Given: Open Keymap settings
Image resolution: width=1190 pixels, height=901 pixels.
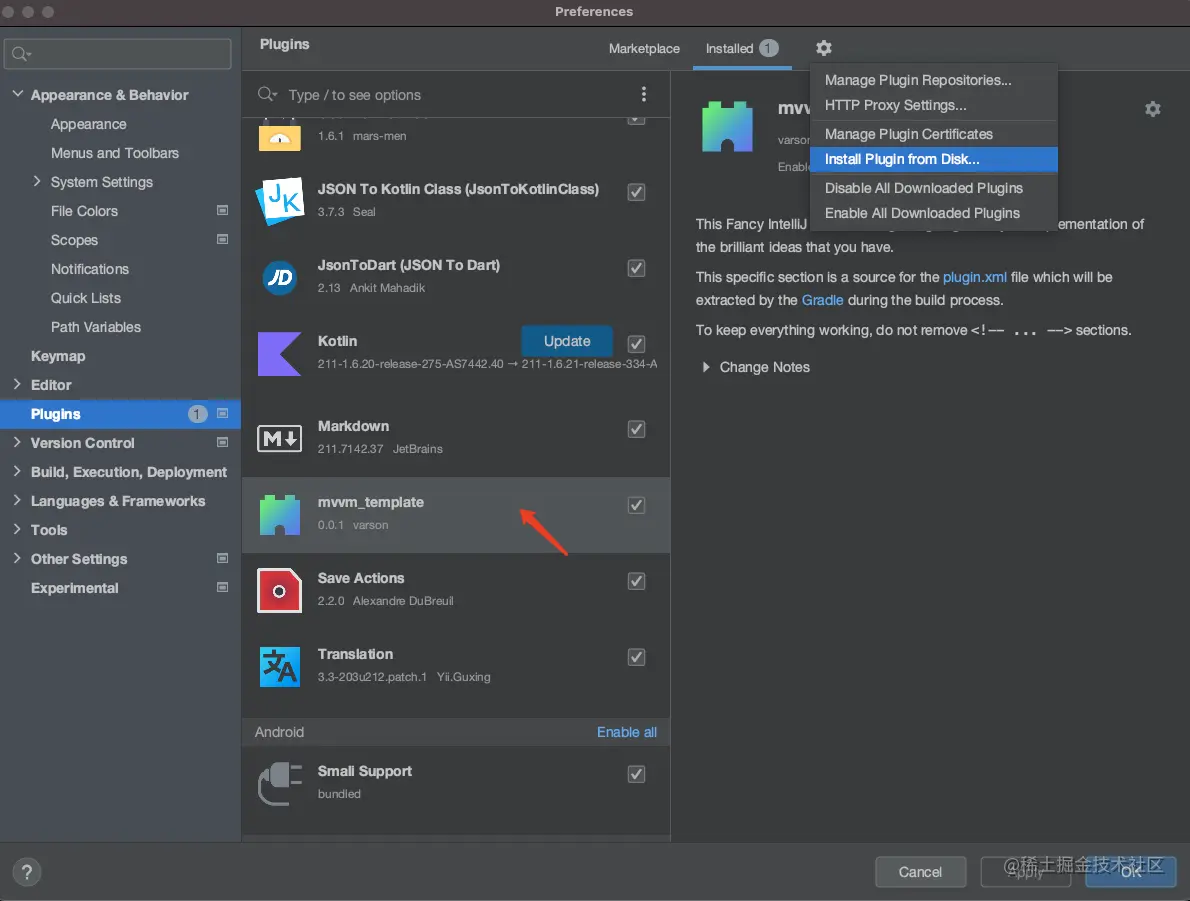Looking at the screenshot, I should pos(58,356).
